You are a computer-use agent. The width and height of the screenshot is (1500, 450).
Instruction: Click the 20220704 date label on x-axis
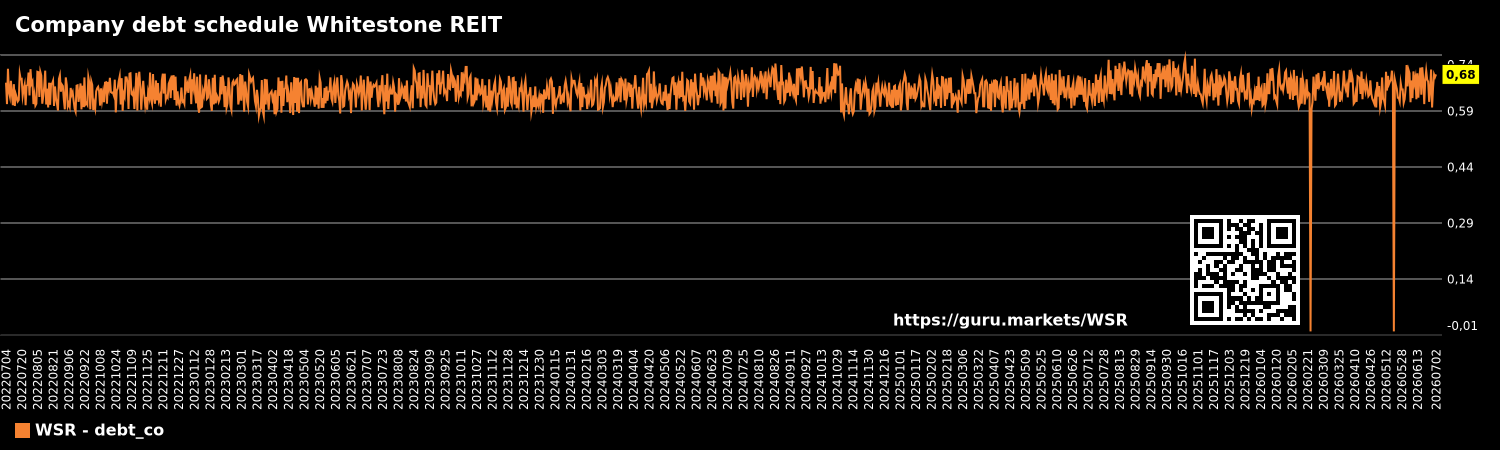tap(7, 379)
